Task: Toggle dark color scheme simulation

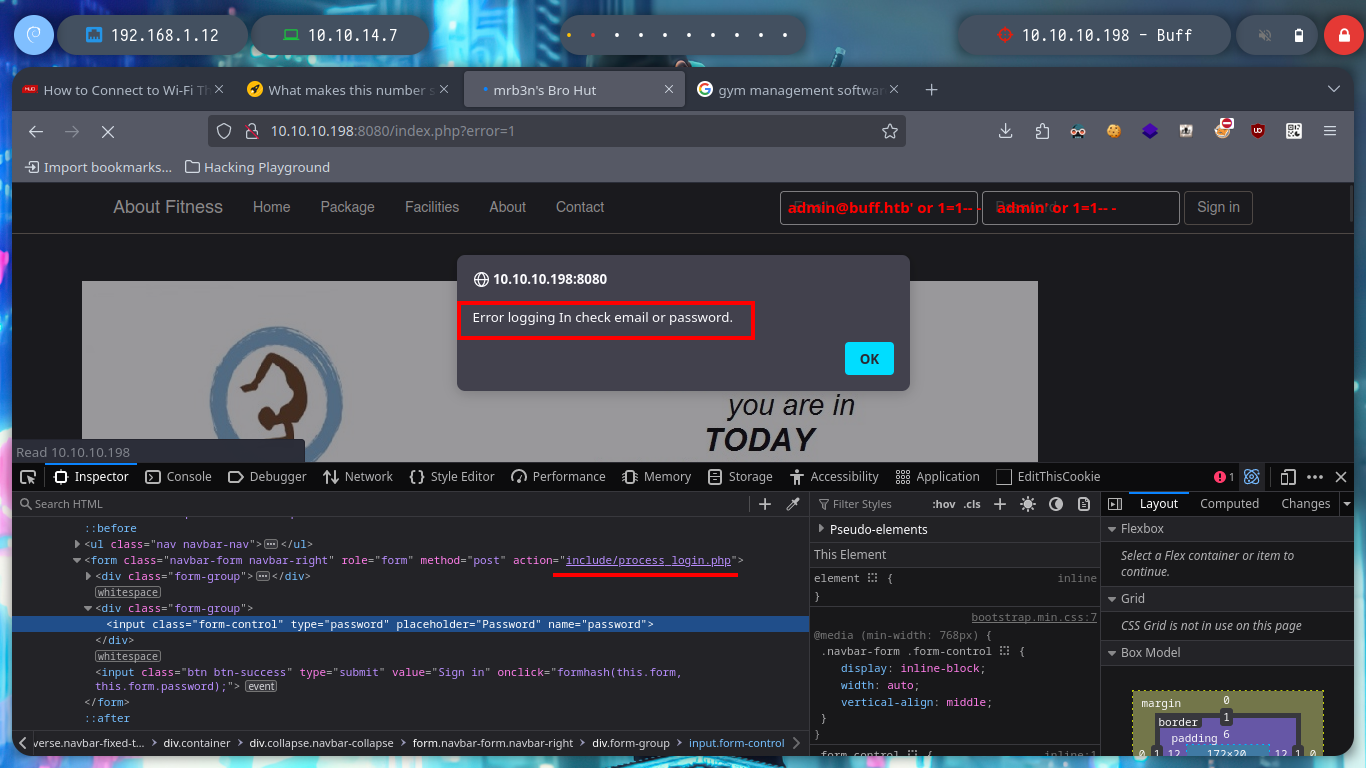Action: tap(1056, 504)
